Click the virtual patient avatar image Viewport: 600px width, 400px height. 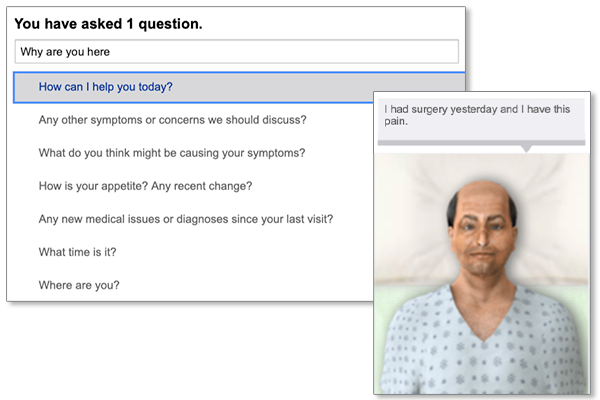tap(482, 273)
